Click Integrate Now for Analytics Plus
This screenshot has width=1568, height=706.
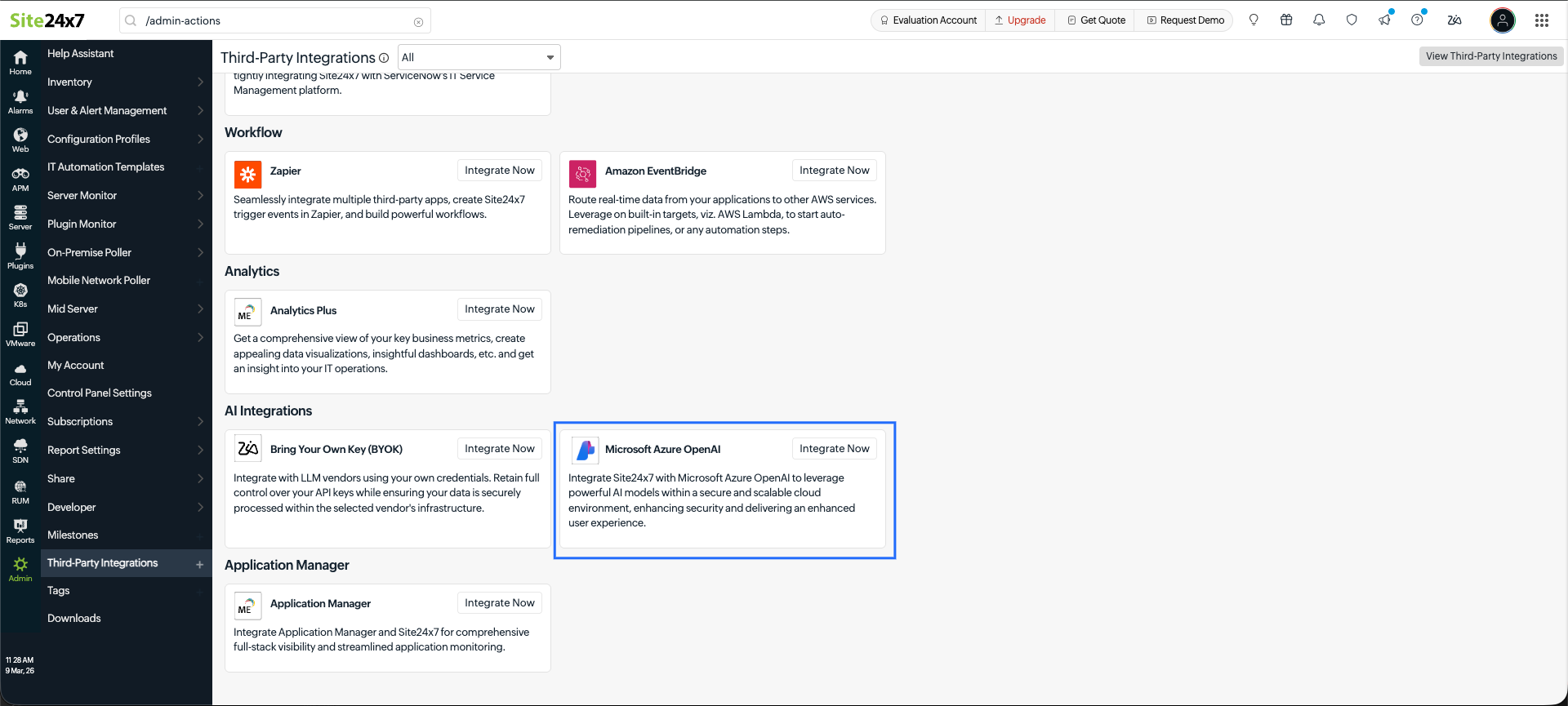[500, 309]
